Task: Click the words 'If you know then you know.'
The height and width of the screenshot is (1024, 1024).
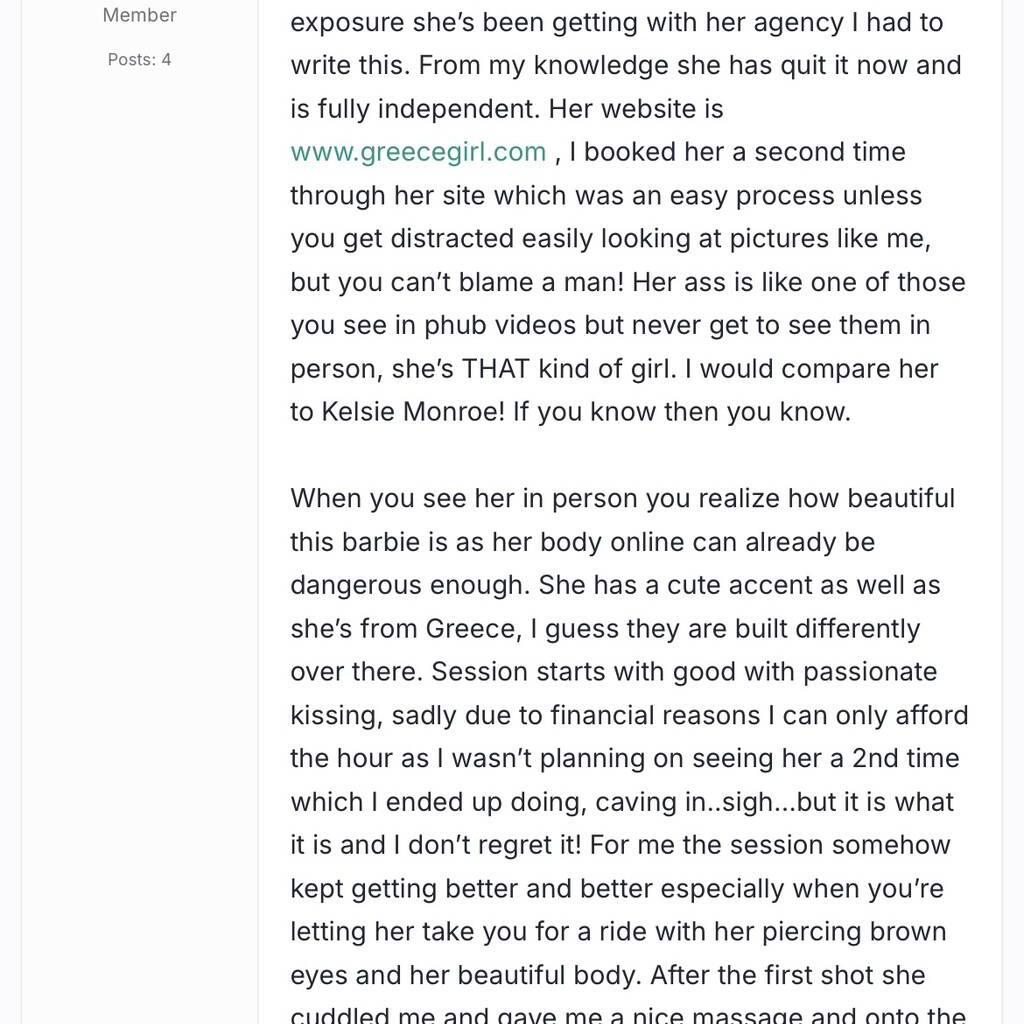Action: [682, 412]
